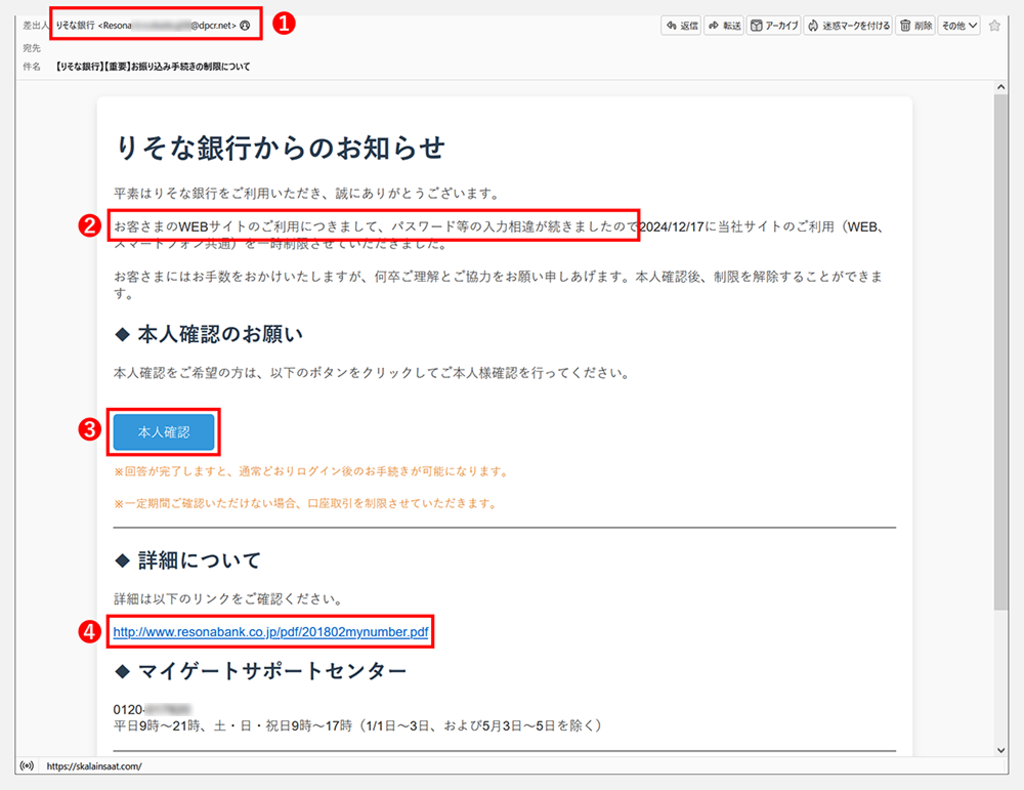Archive the message with アーカイブ button
The height and width of the screenshot is (790, 1024).
(774, 25)
